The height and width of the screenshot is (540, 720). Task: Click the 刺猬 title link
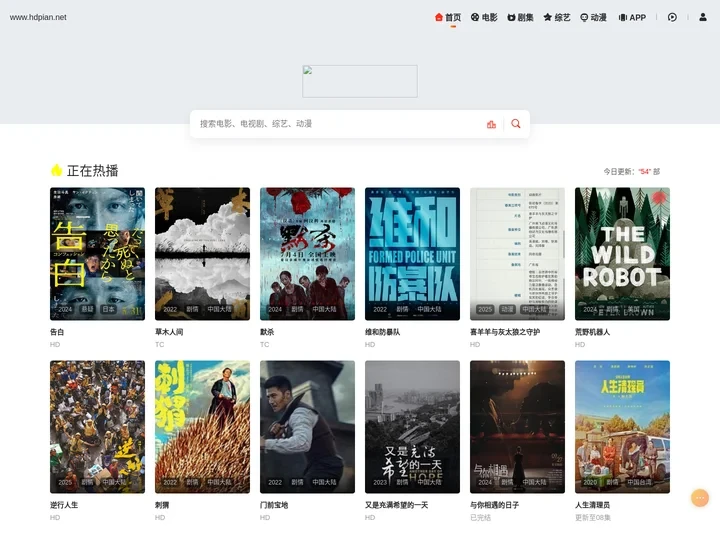point(162,505)
